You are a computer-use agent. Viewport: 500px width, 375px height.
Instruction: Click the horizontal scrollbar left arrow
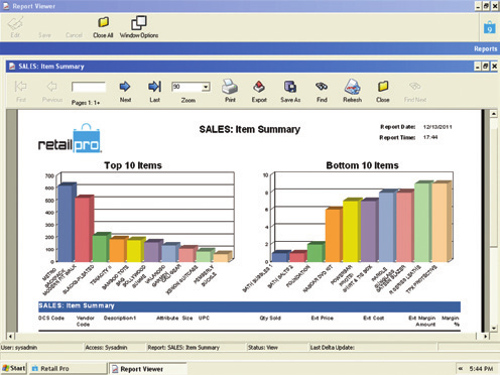coord(10,336)
